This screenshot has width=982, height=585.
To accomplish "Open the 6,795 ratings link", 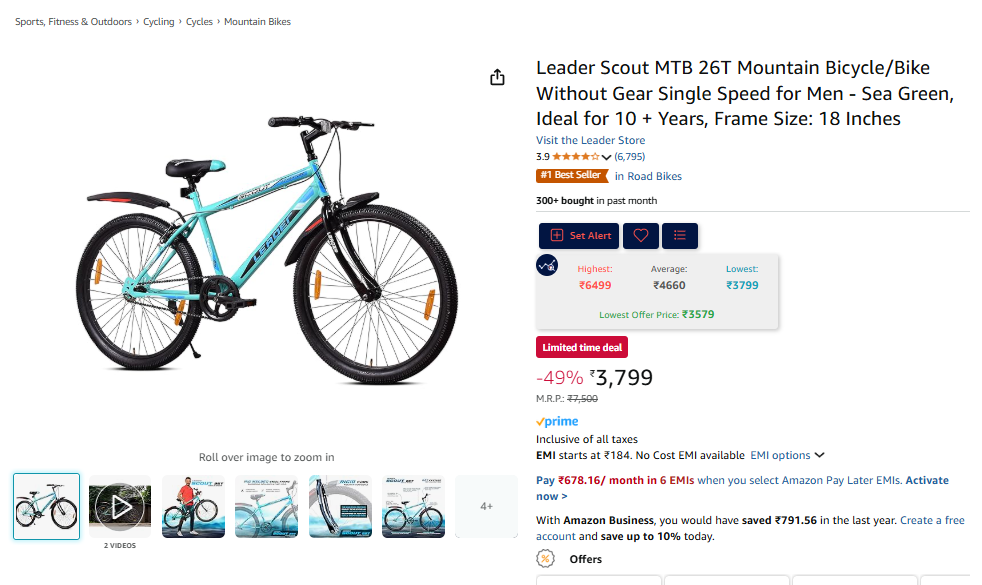I will click(x=630, y=157).
